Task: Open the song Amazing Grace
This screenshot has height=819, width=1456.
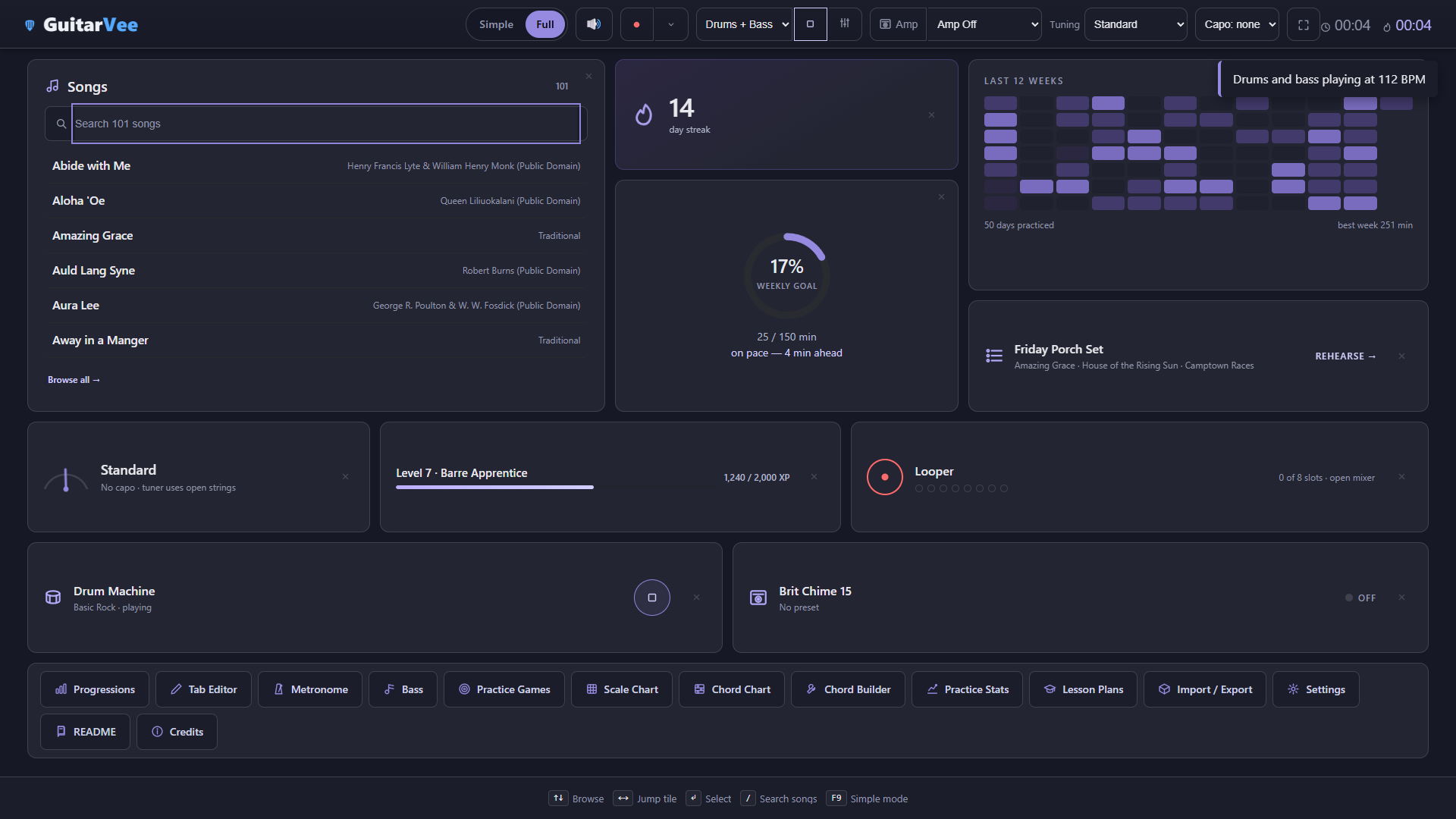Action: point(316,236)
